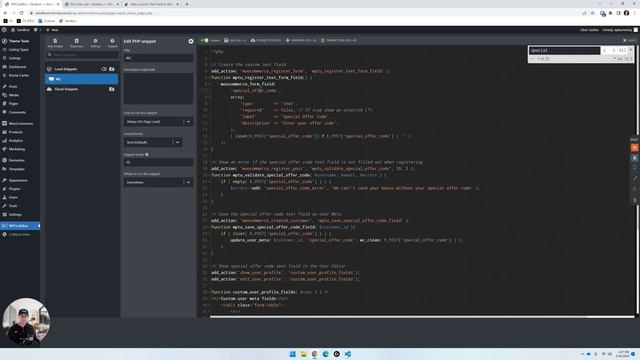
Task: Click Format Code in editor toolbar
Action: 338,40
